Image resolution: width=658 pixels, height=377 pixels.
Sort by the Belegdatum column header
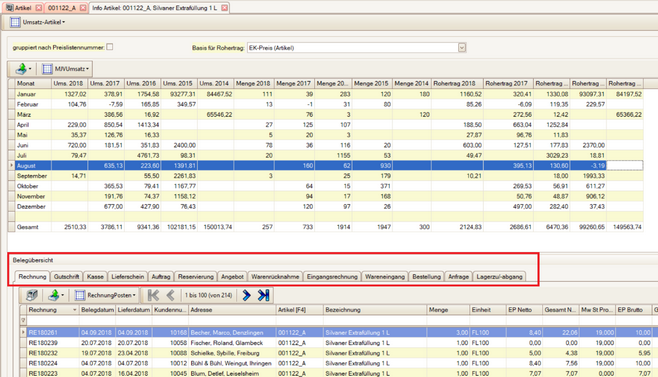tap(97, 310)
